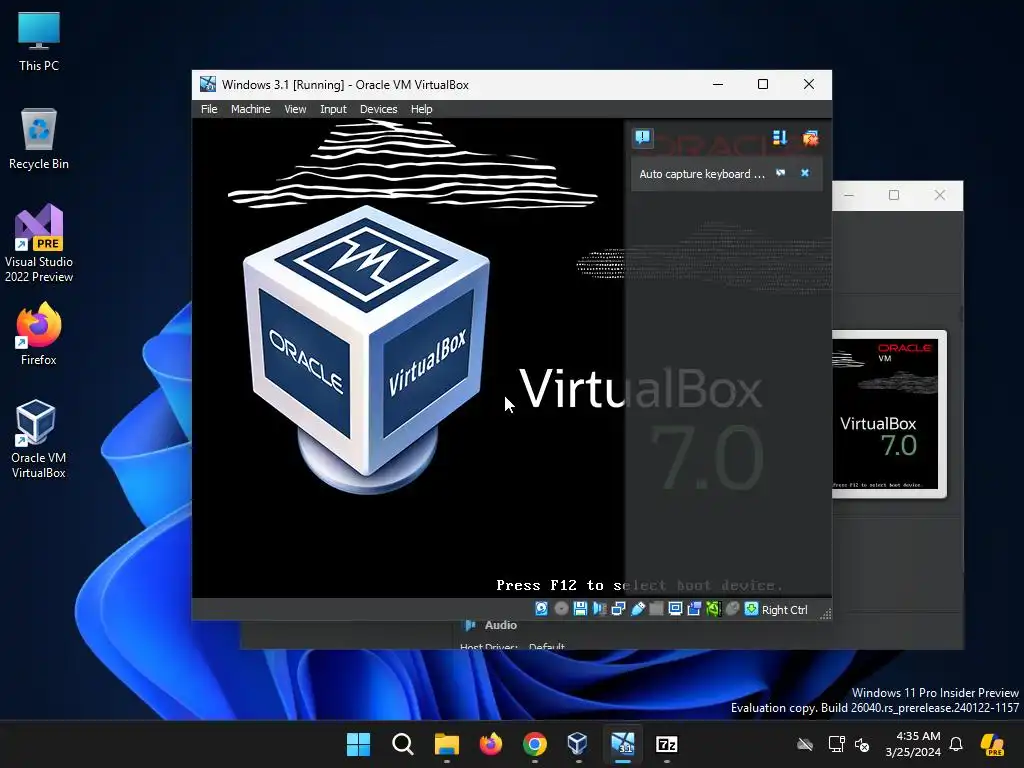Open the File menu
The height and width of the screenshot is (768, 1024).
coord(209,109)
